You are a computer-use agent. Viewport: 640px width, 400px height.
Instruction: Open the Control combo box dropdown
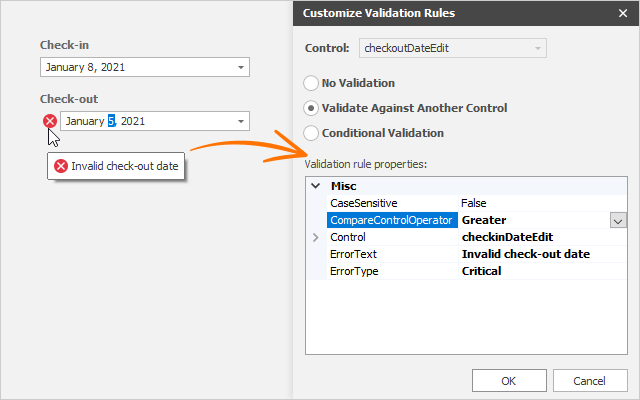click(x=538, y=48)
